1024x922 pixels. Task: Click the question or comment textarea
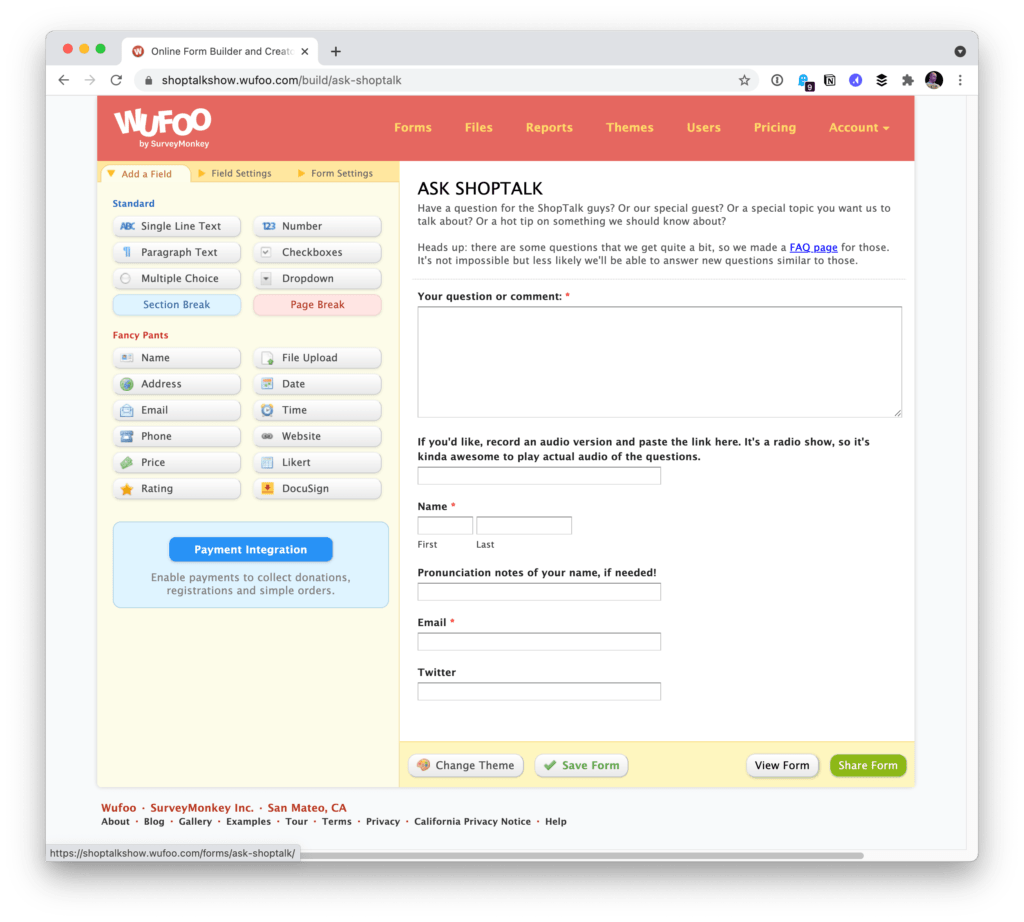[x=660, y=362]
